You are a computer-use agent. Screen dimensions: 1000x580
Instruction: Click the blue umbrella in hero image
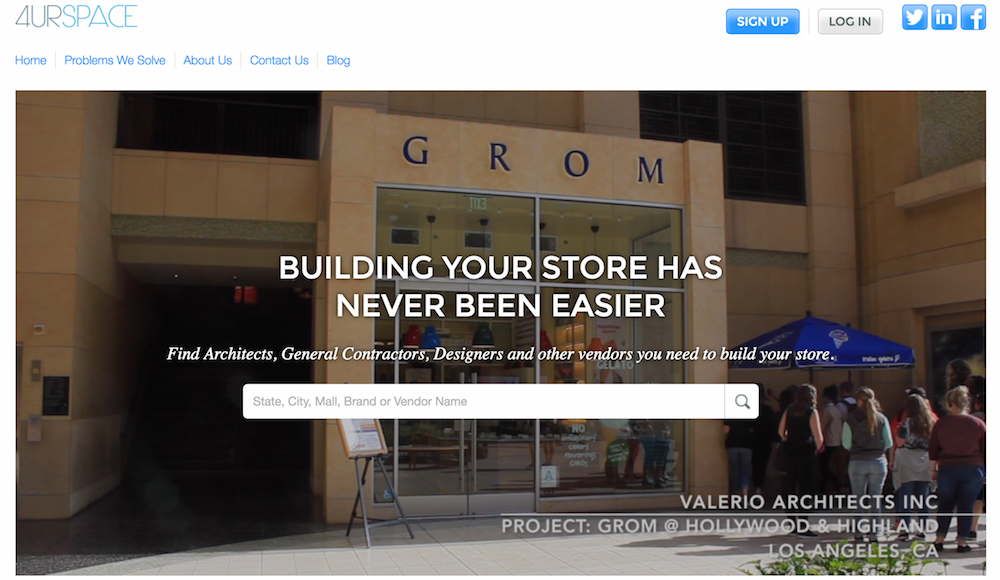pyautogui.click(x=821, y=343)
